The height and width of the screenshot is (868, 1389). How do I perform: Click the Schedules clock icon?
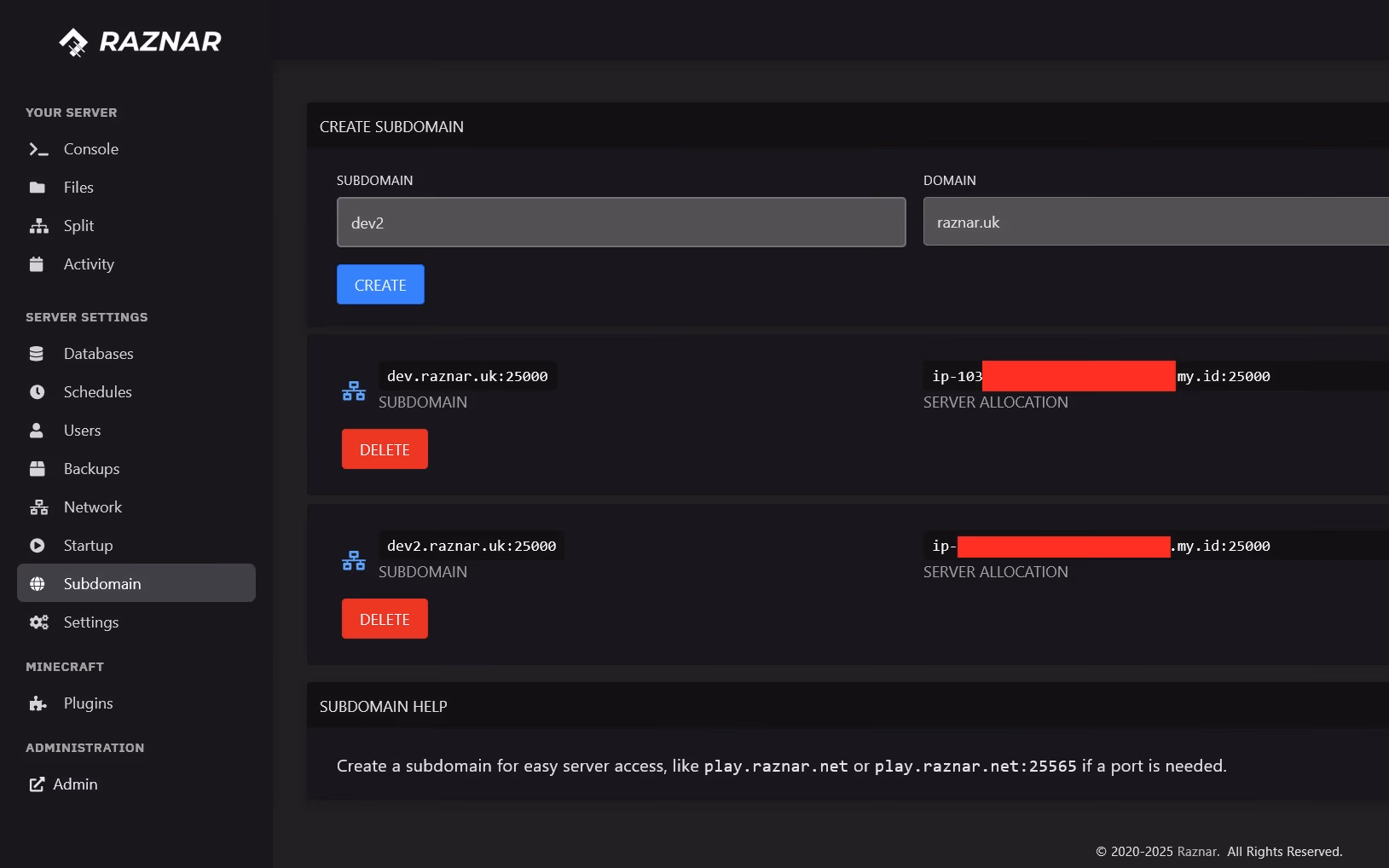[38, 392]
